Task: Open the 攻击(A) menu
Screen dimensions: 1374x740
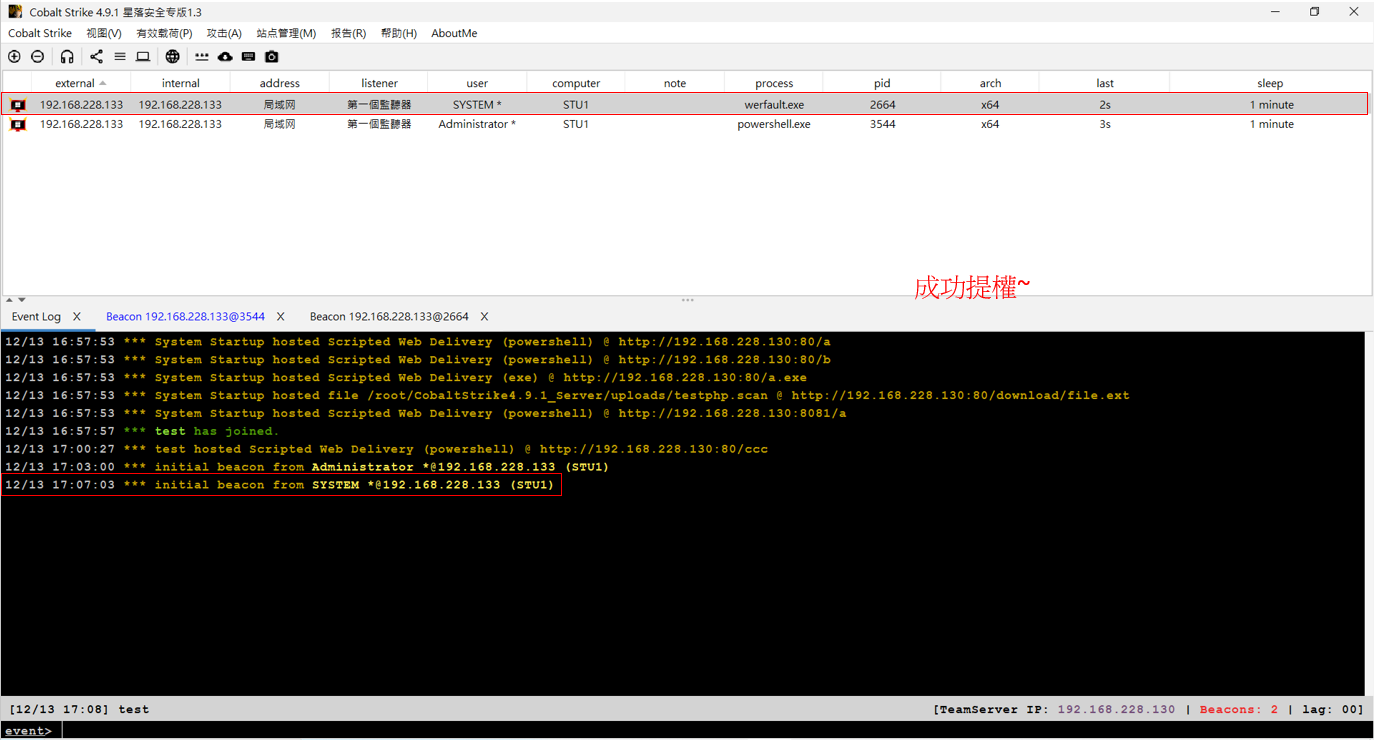Action: 224,33
